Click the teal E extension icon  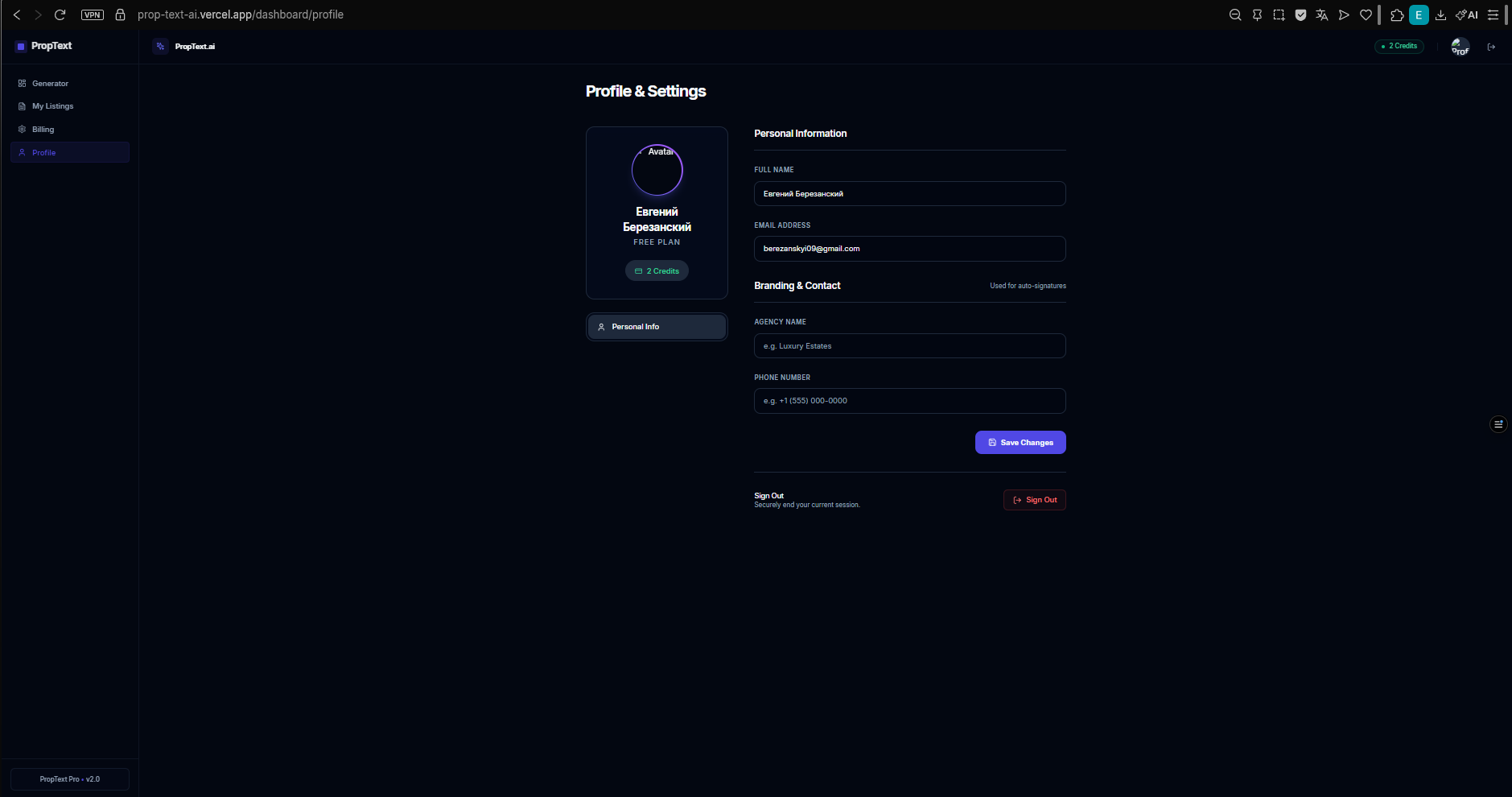pos(1419,14)
